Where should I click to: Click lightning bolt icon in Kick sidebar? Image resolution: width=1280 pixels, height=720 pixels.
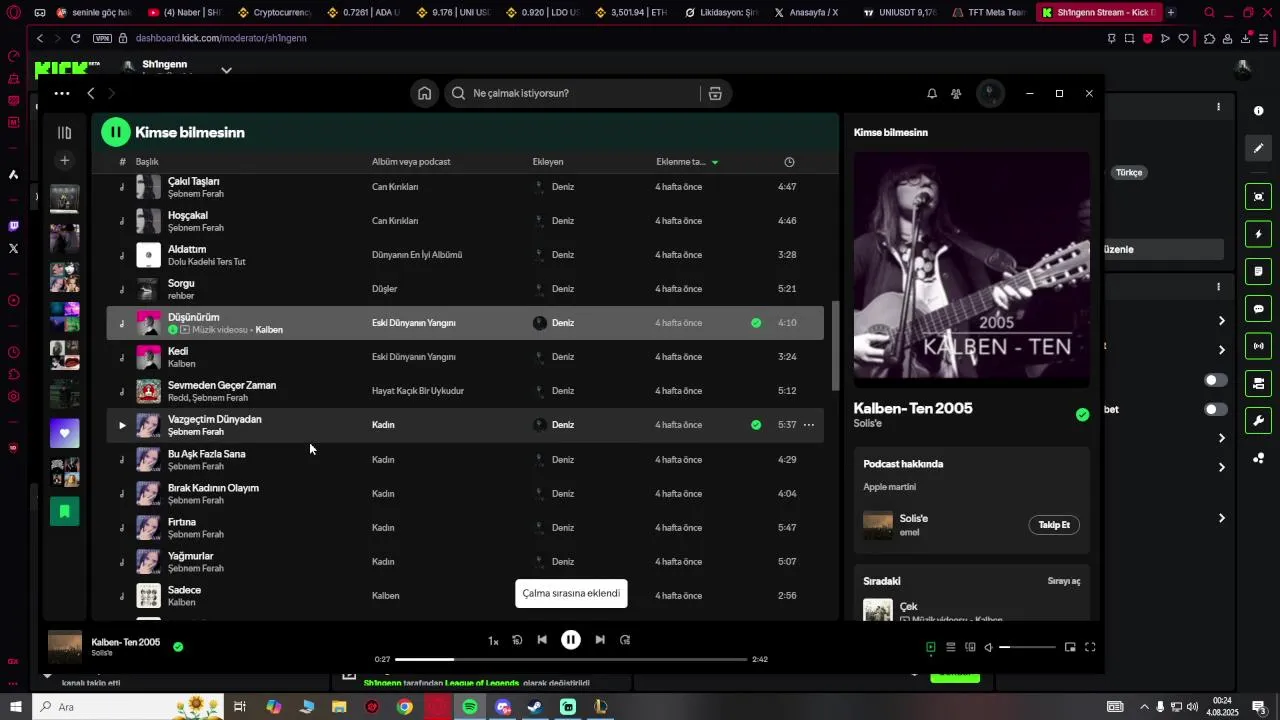point(1259,234)
